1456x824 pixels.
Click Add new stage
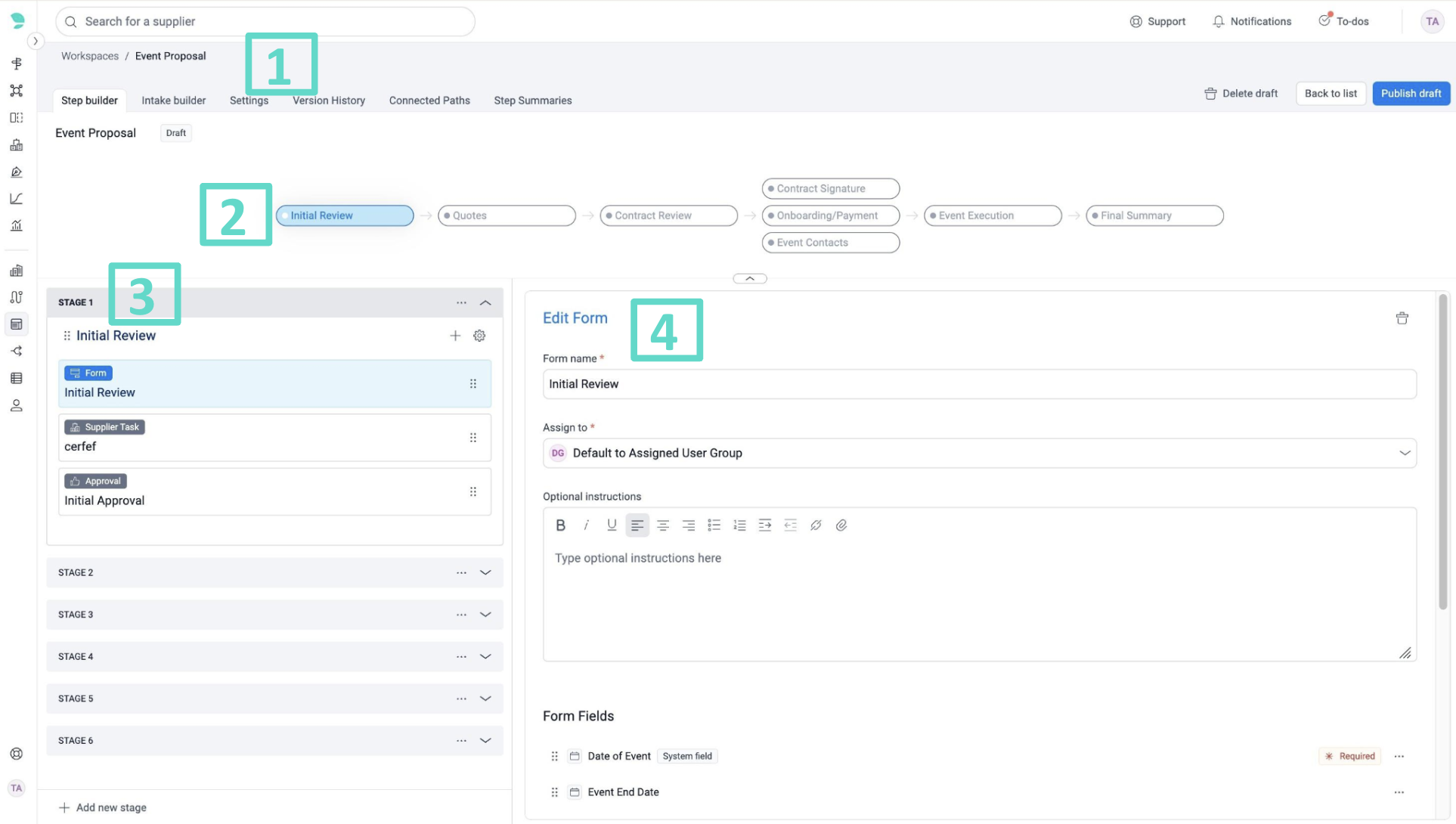[103, 807]
